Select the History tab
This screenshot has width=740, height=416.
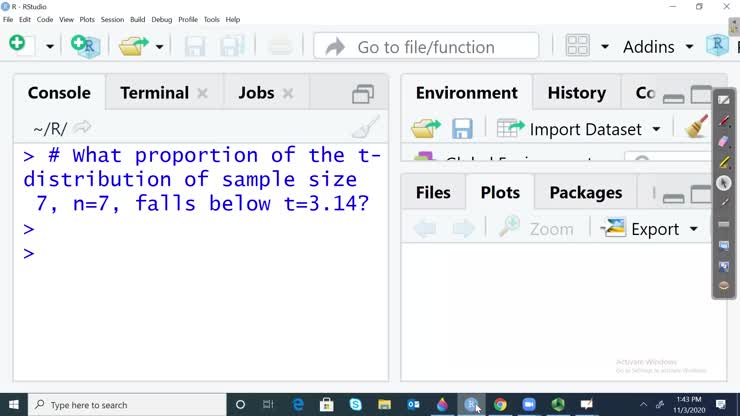[577, 93]
